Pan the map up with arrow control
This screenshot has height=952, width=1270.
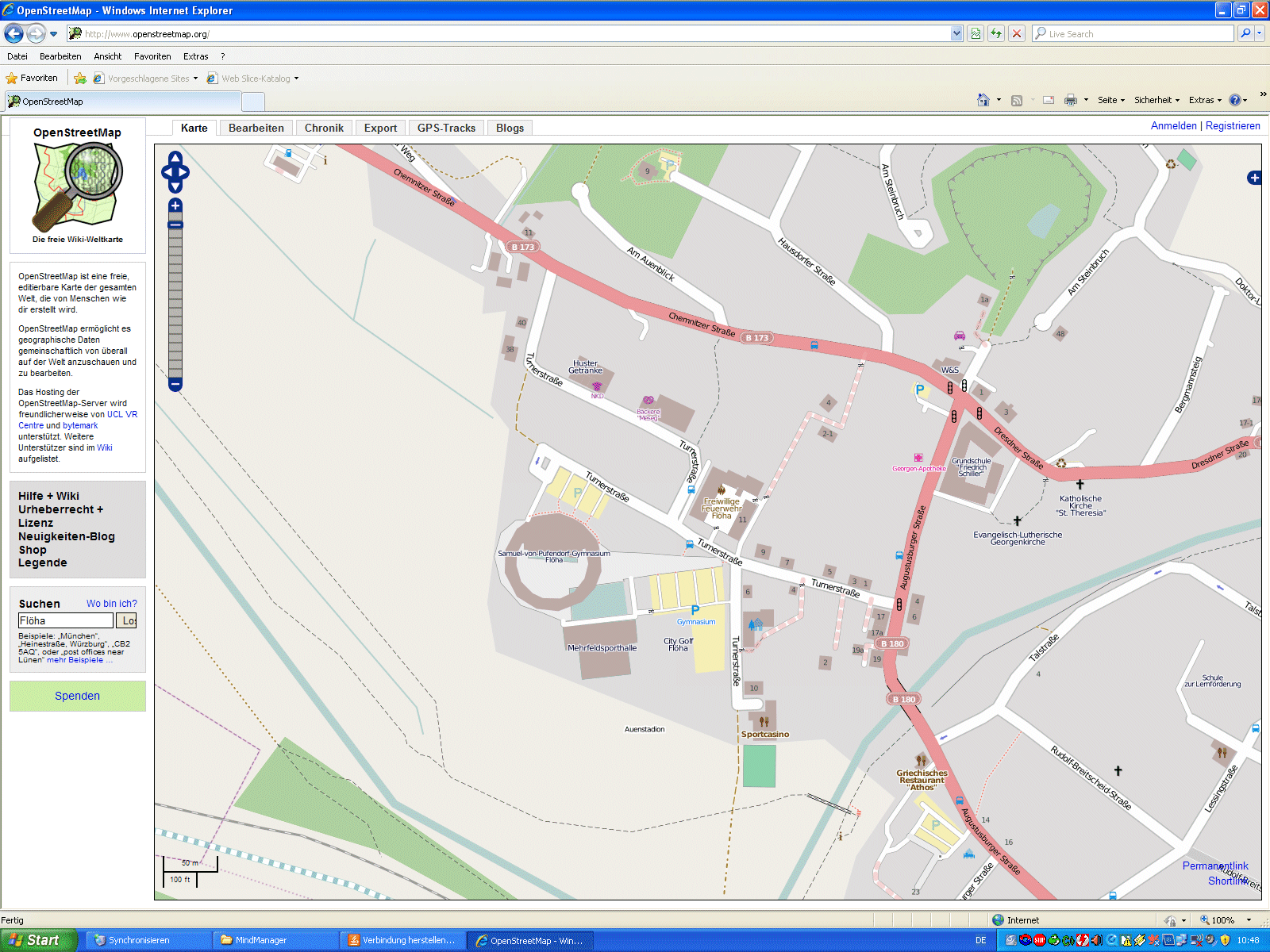(175, 157)
